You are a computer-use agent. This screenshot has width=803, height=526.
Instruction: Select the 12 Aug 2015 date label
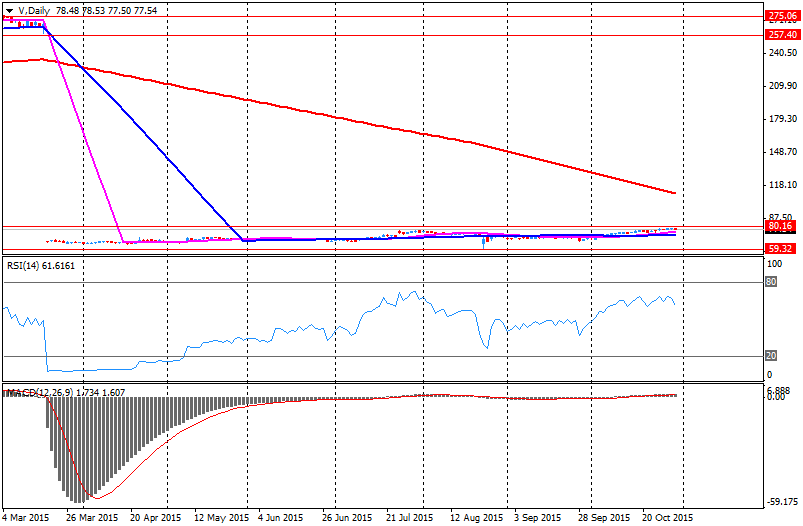pos(477,518)
